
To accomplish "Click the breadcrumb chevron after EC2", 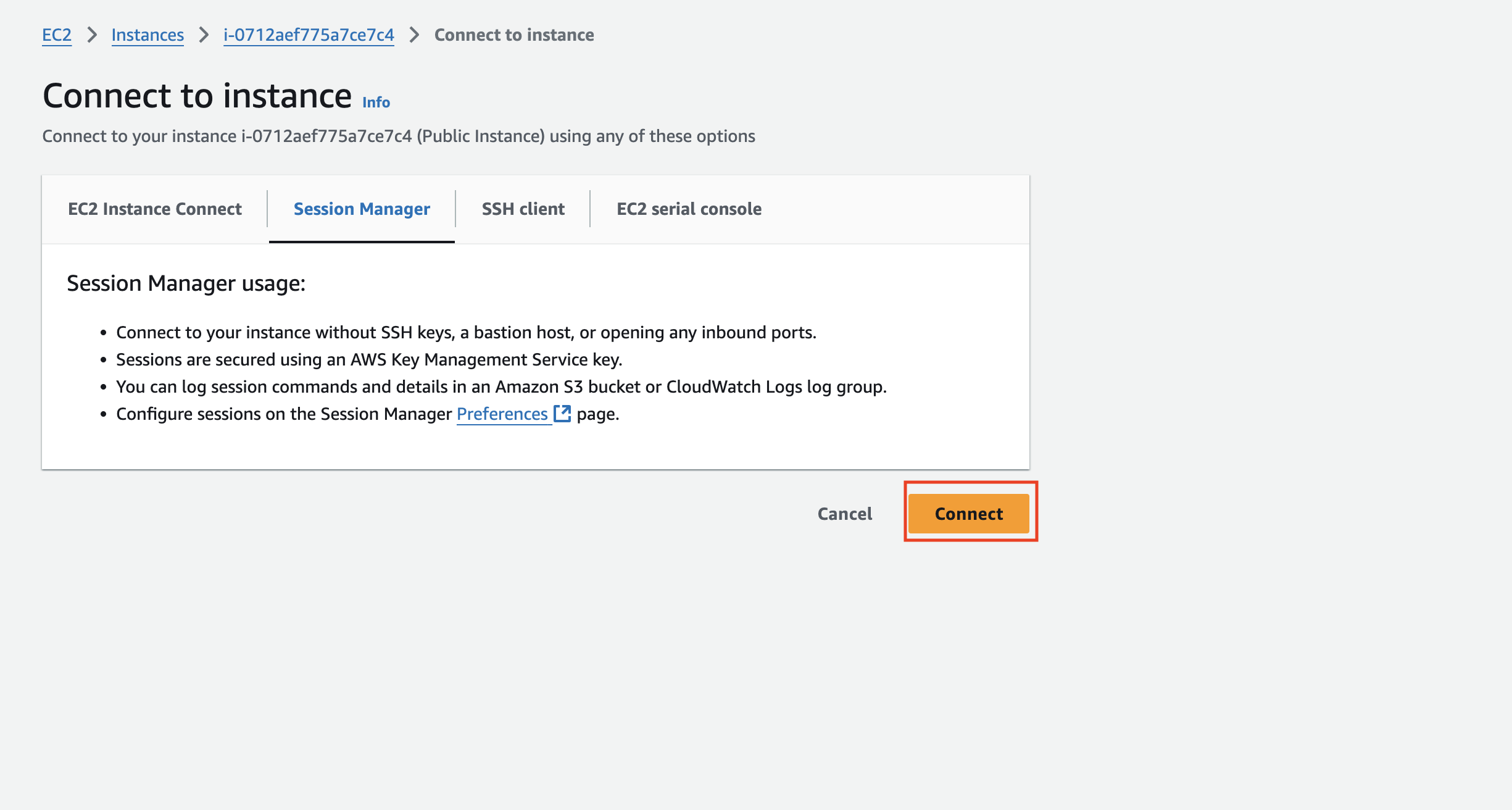I will pyautogui.click(x=92, y=35).
